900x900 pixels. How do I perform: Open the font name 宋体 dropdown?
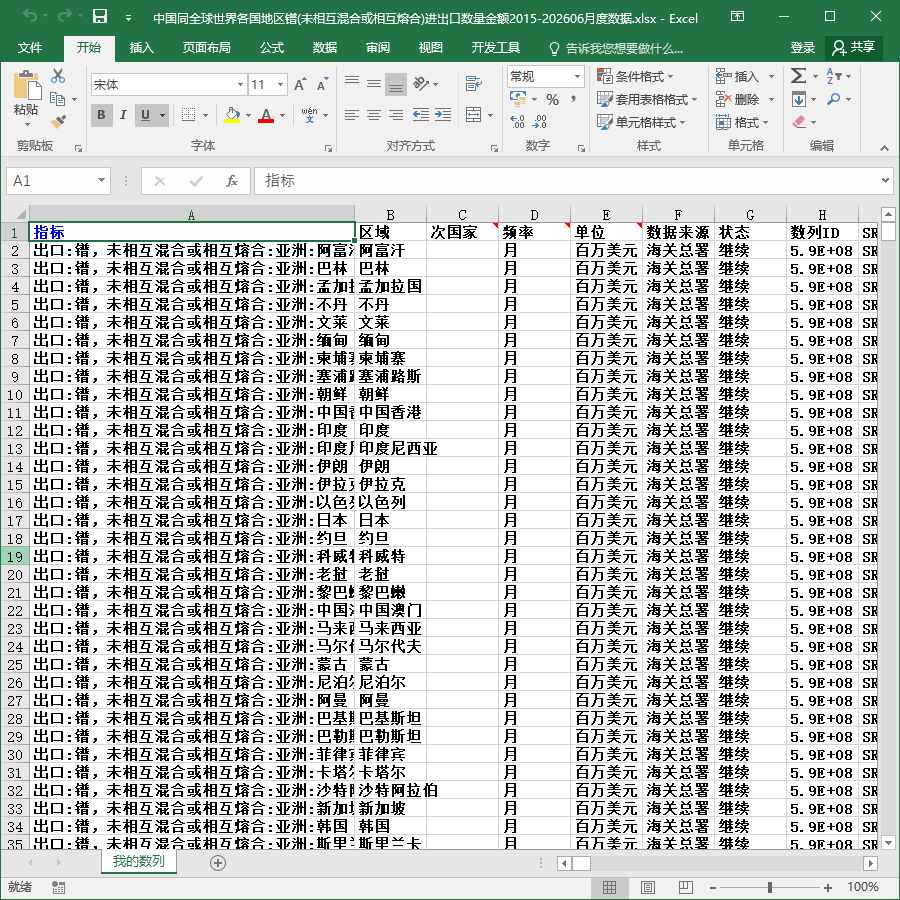tap(240, 85)
